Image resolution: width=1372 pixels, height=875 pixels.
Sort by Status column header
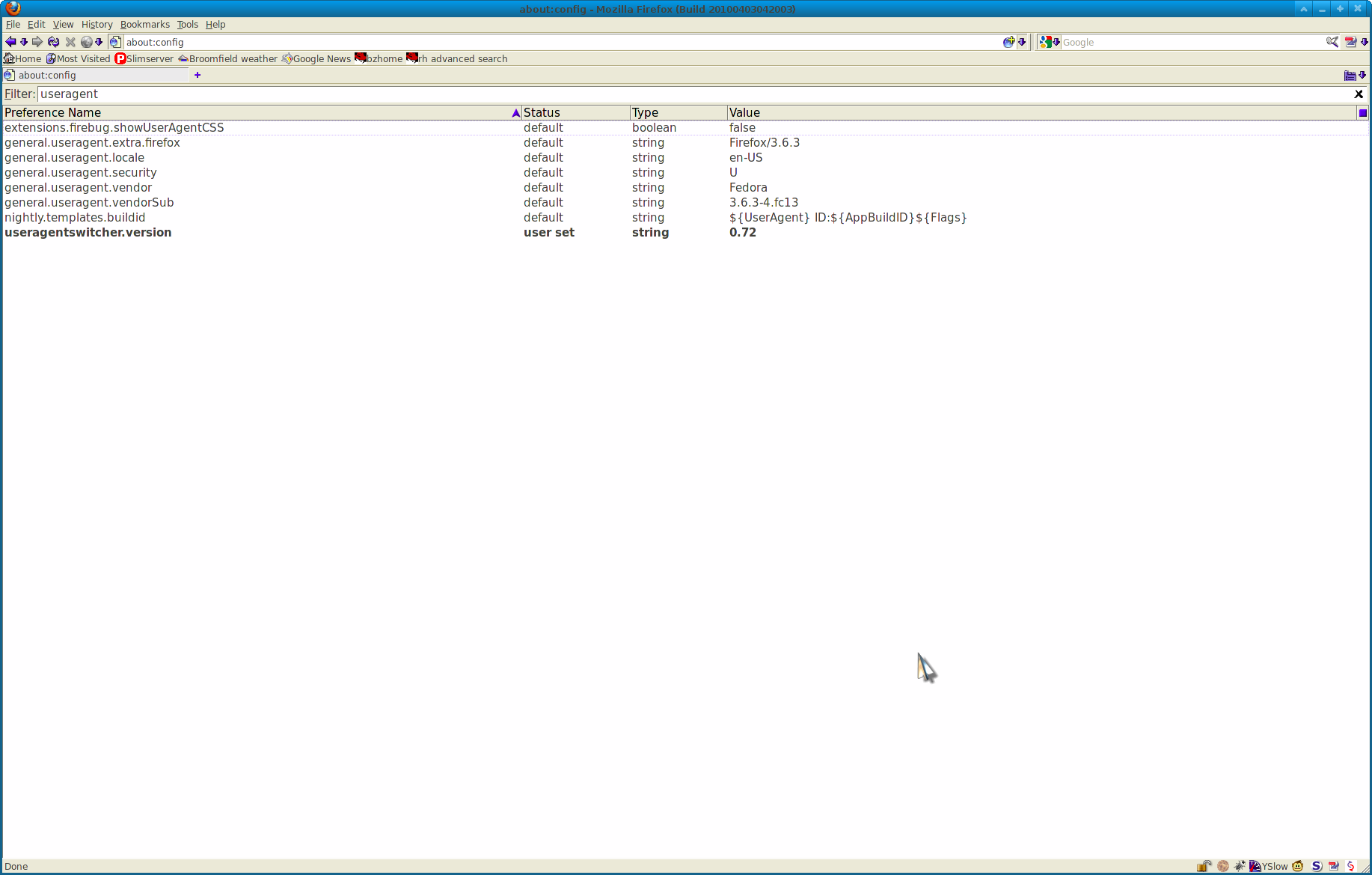(575, 112)
